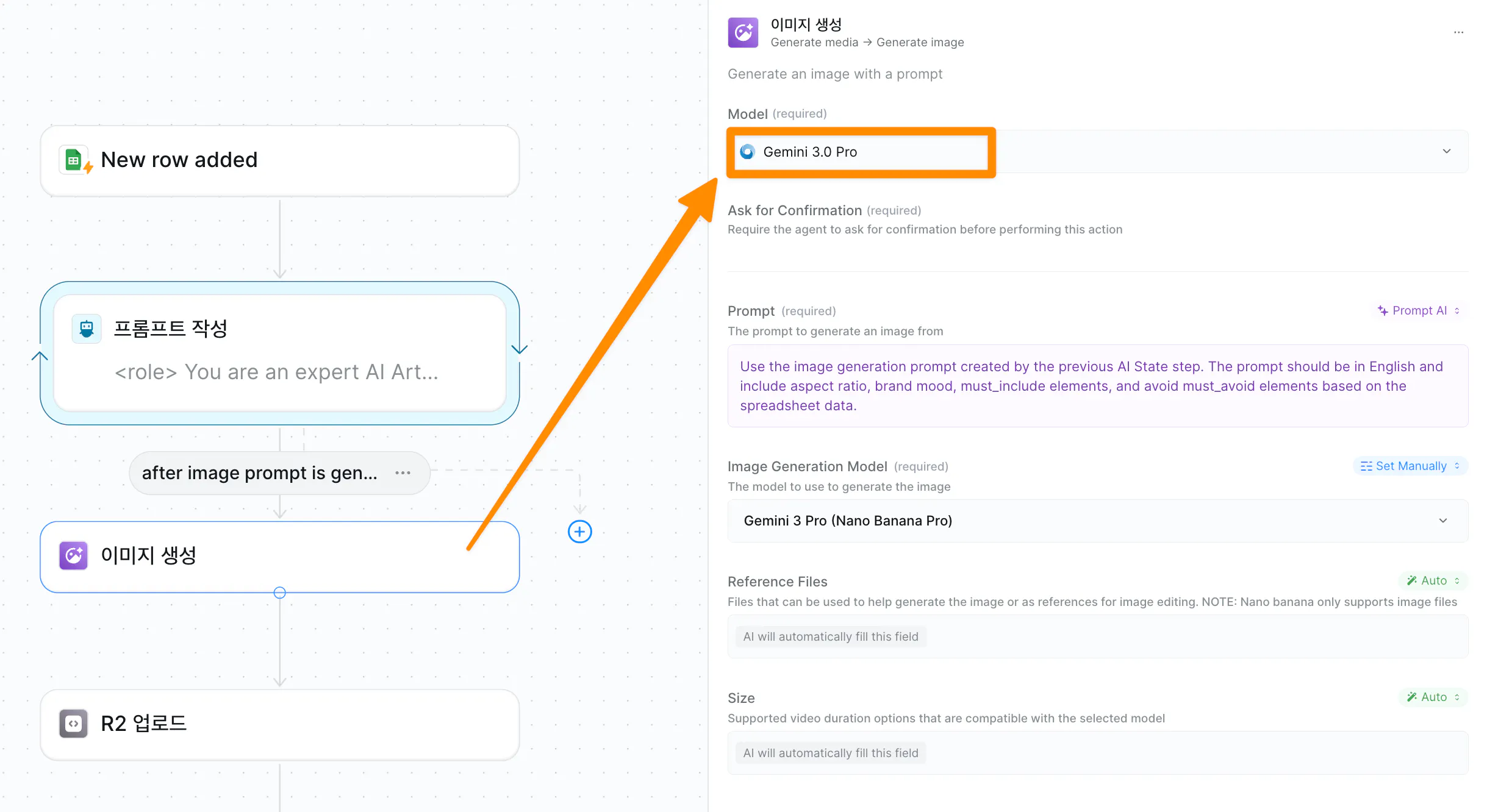
Task: Switch the Prompt AI fill mode
Action: coord(1419,311)
